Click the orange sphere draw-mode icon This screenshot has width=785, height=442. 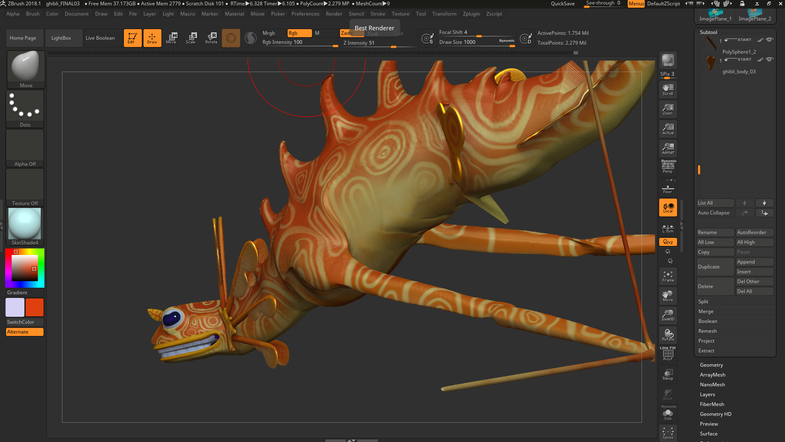pos(231,38)
